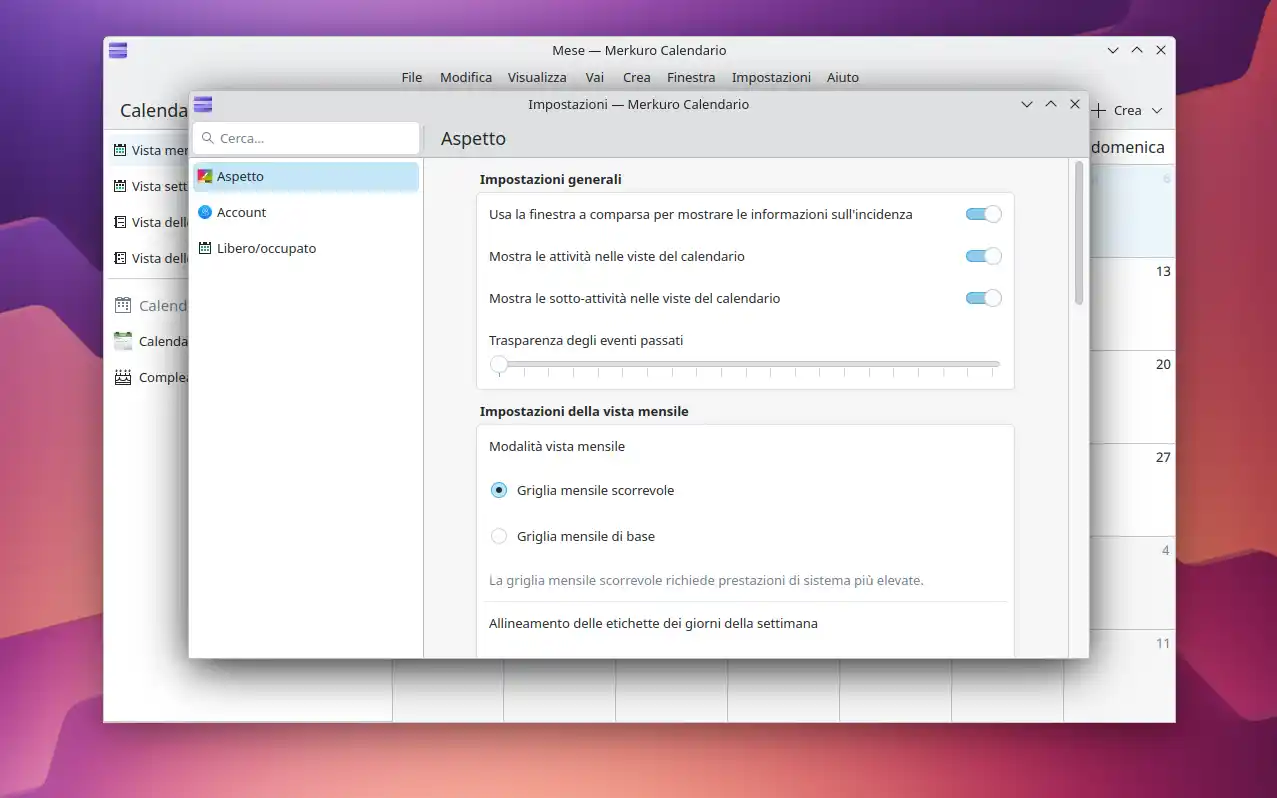
Task: Close the Impostazioni settings dialog
Action: [x=1075, y=104]
